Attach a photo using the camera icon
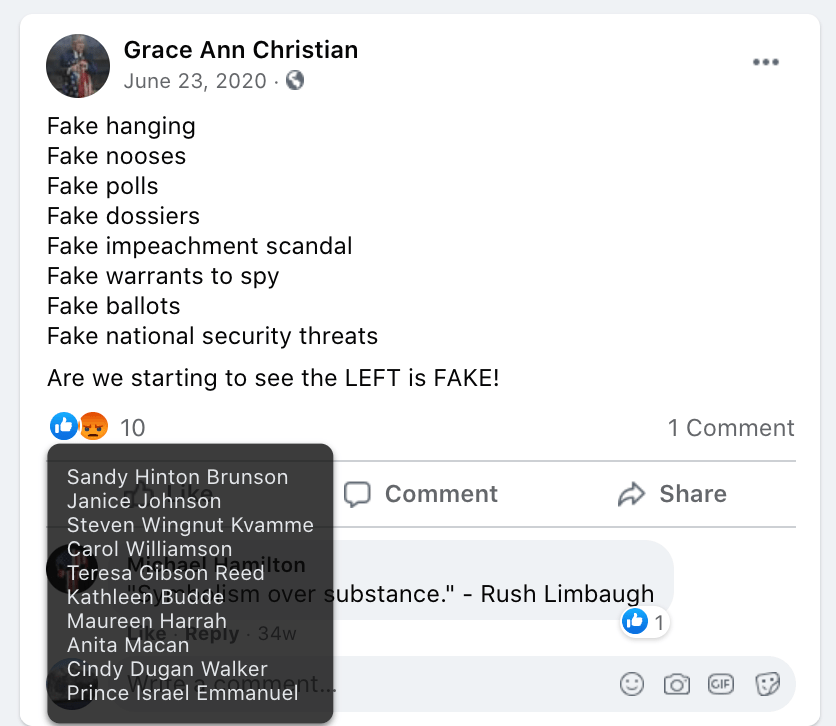836x726 pixels. (x=677, y=684)
